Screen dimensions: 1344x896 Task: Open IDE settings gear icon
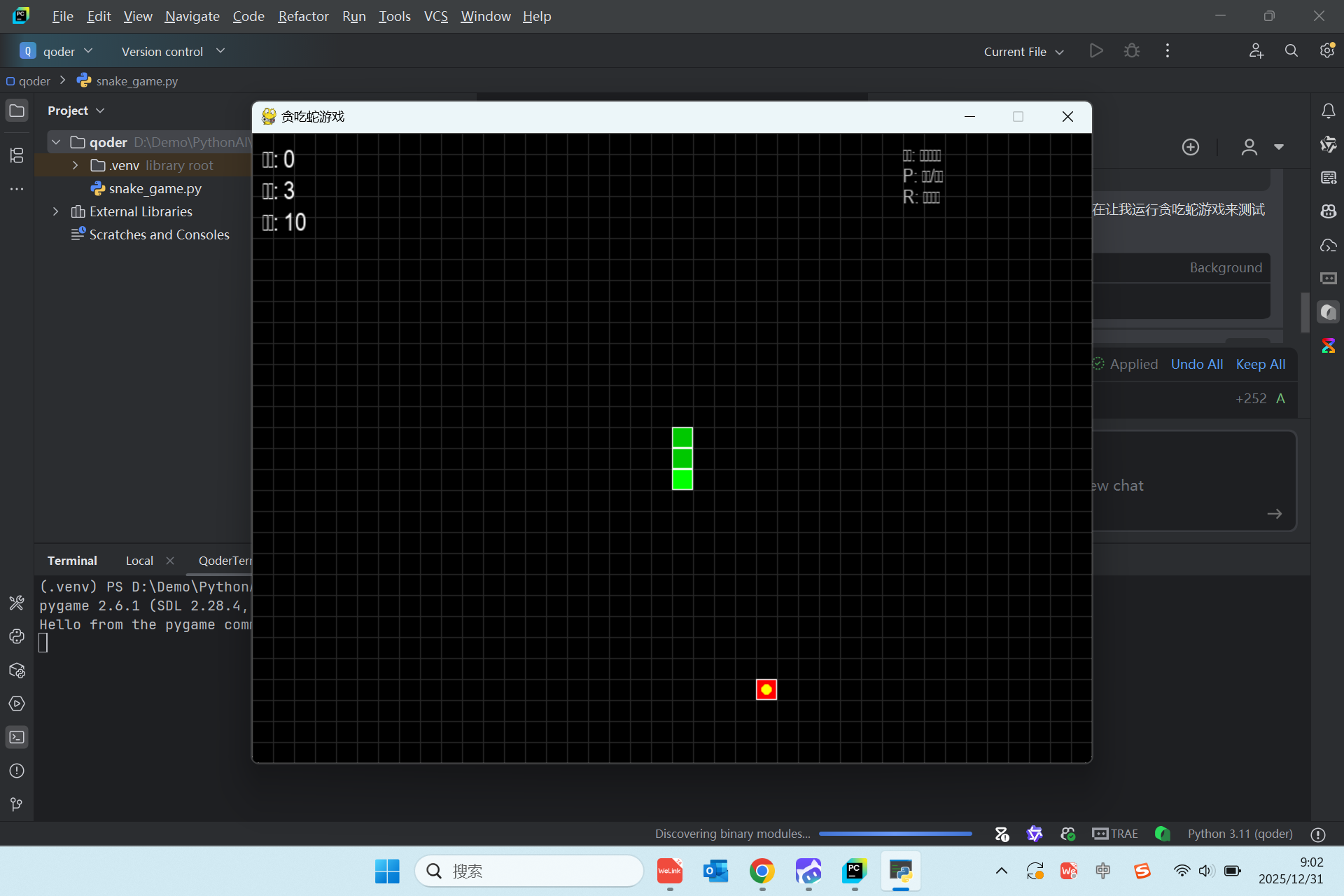click(1326, 51)
